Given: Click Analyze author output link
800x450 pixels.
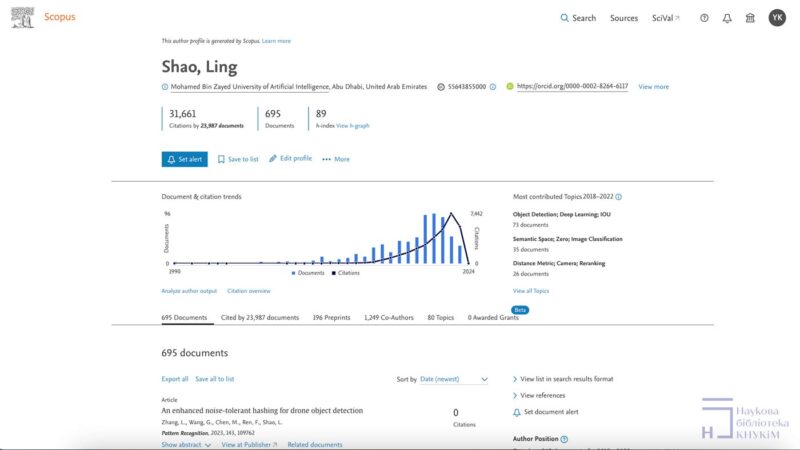Looking at the screenshot, I should pos(189,291).
